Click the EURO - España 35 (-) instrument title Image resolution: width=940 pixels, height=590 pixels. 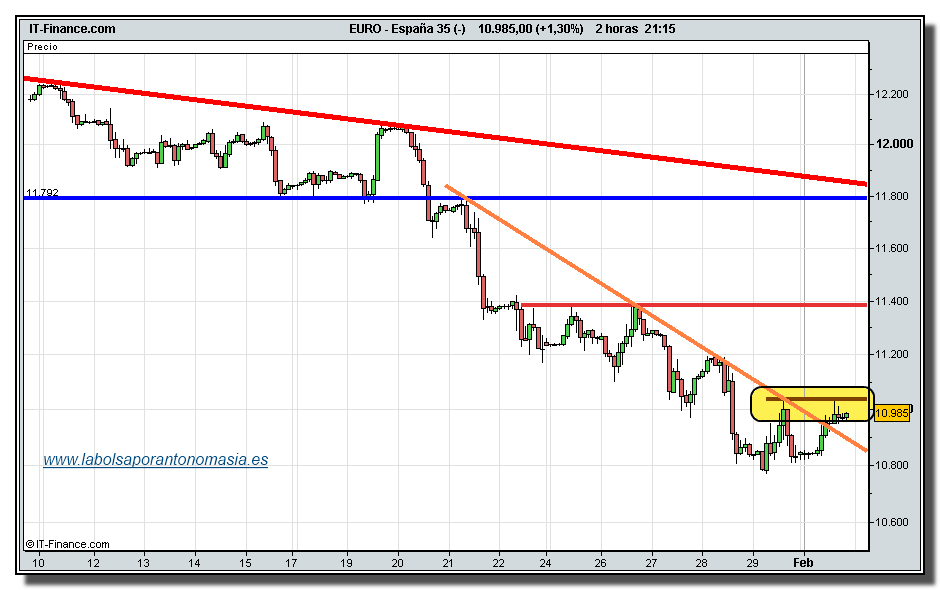click(407, 29)
